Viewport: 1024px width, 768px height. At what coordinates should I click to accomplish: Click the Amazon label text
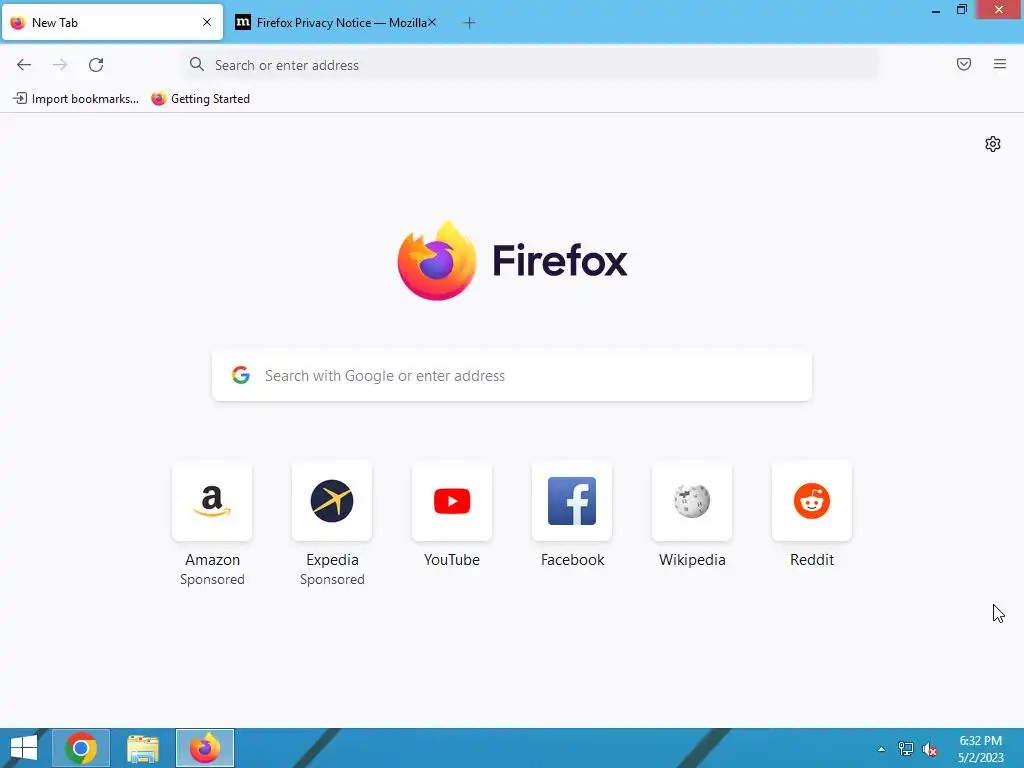click(x=212, y=560)
